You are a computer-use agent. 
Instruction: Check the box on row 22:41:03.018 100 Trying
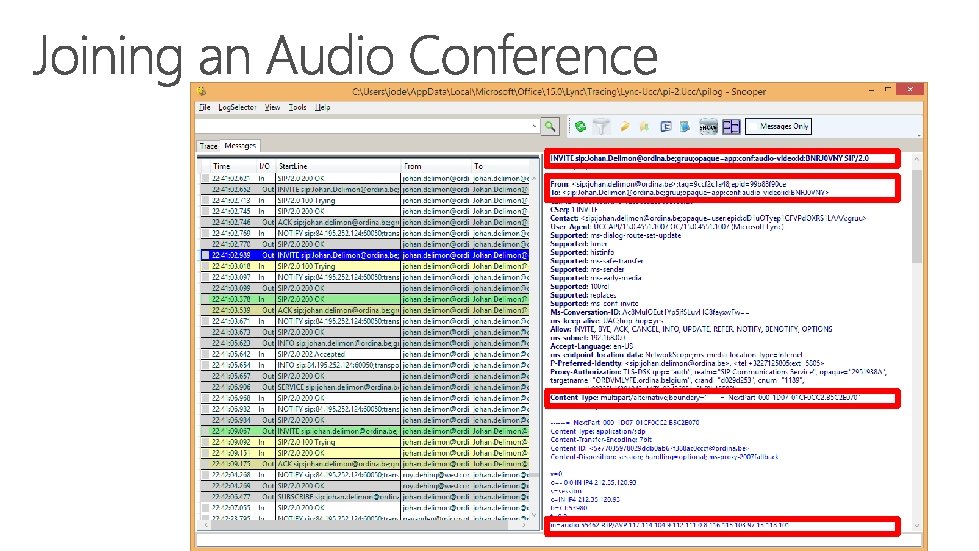click(x=205, y=266)
